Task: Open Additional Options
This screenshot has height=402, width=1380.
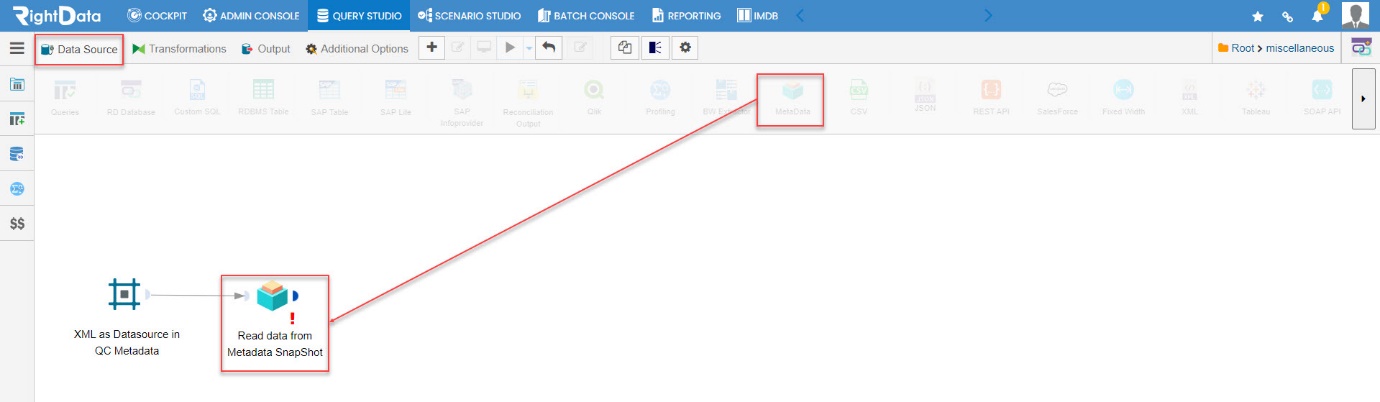Action: [357, 49]
